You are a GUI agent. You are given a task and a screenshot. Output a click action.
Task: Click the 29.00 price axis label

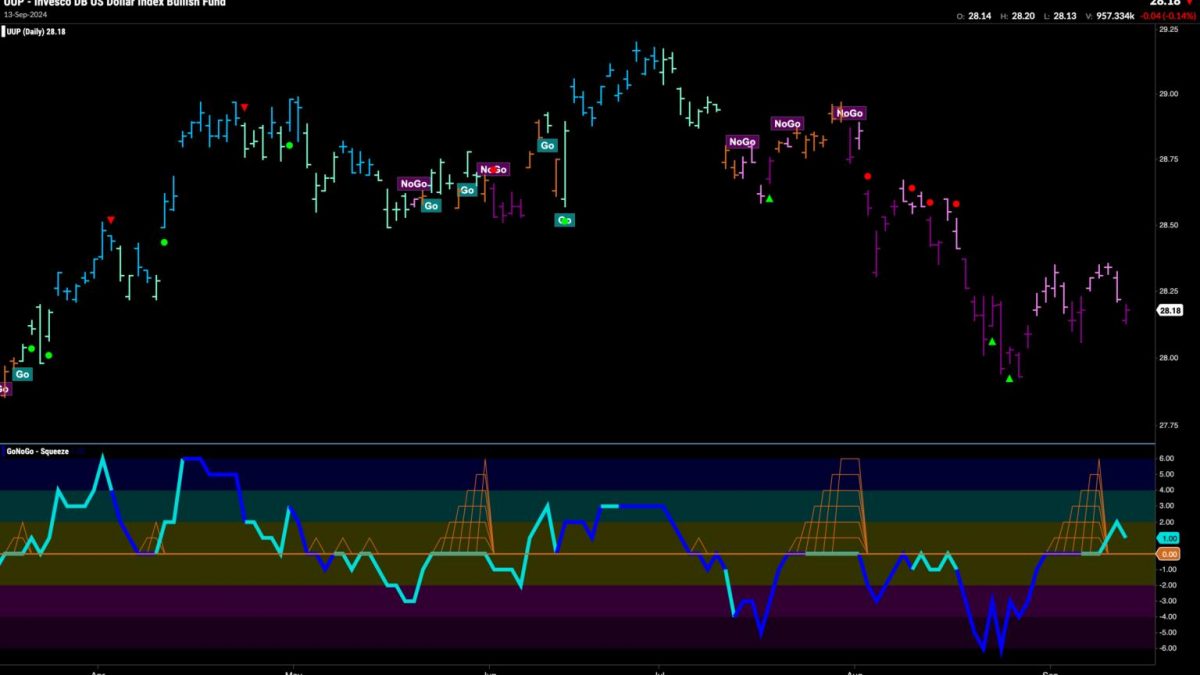tap(1170, 94)
